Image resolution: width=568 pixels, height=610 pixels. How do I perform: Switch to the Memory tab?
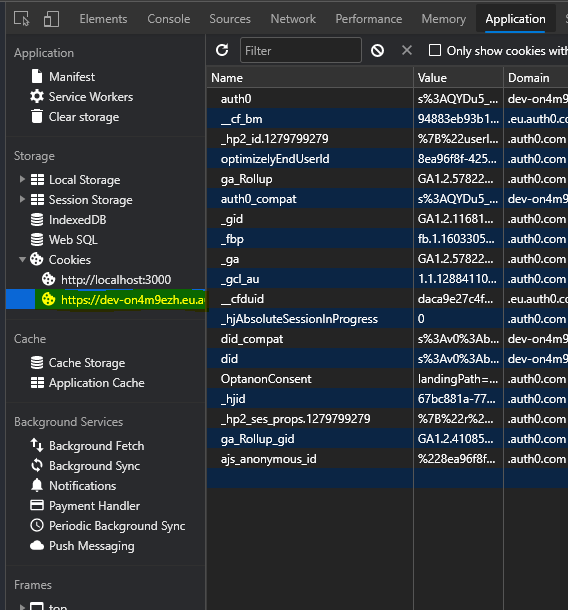tap(444, 19)
